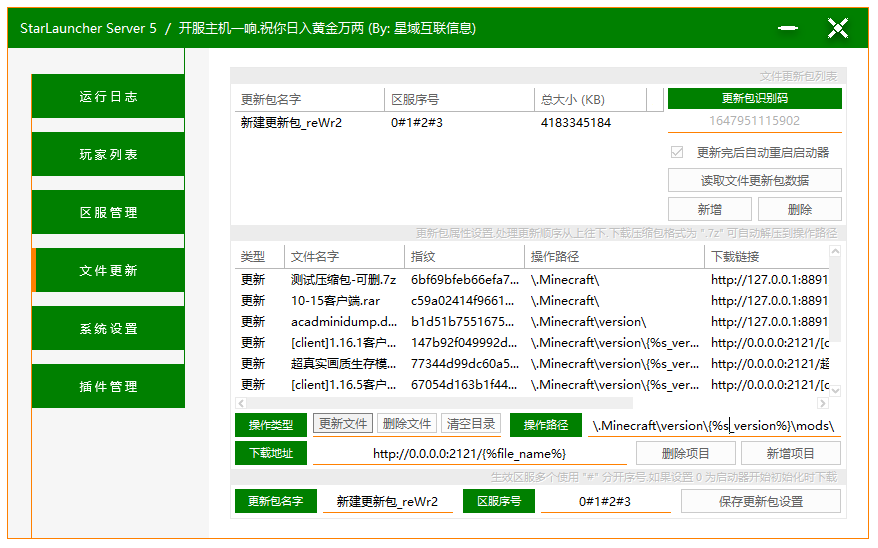
Task: Click horizontal scrollbar right arrow
Action: [x=823, y=403]
